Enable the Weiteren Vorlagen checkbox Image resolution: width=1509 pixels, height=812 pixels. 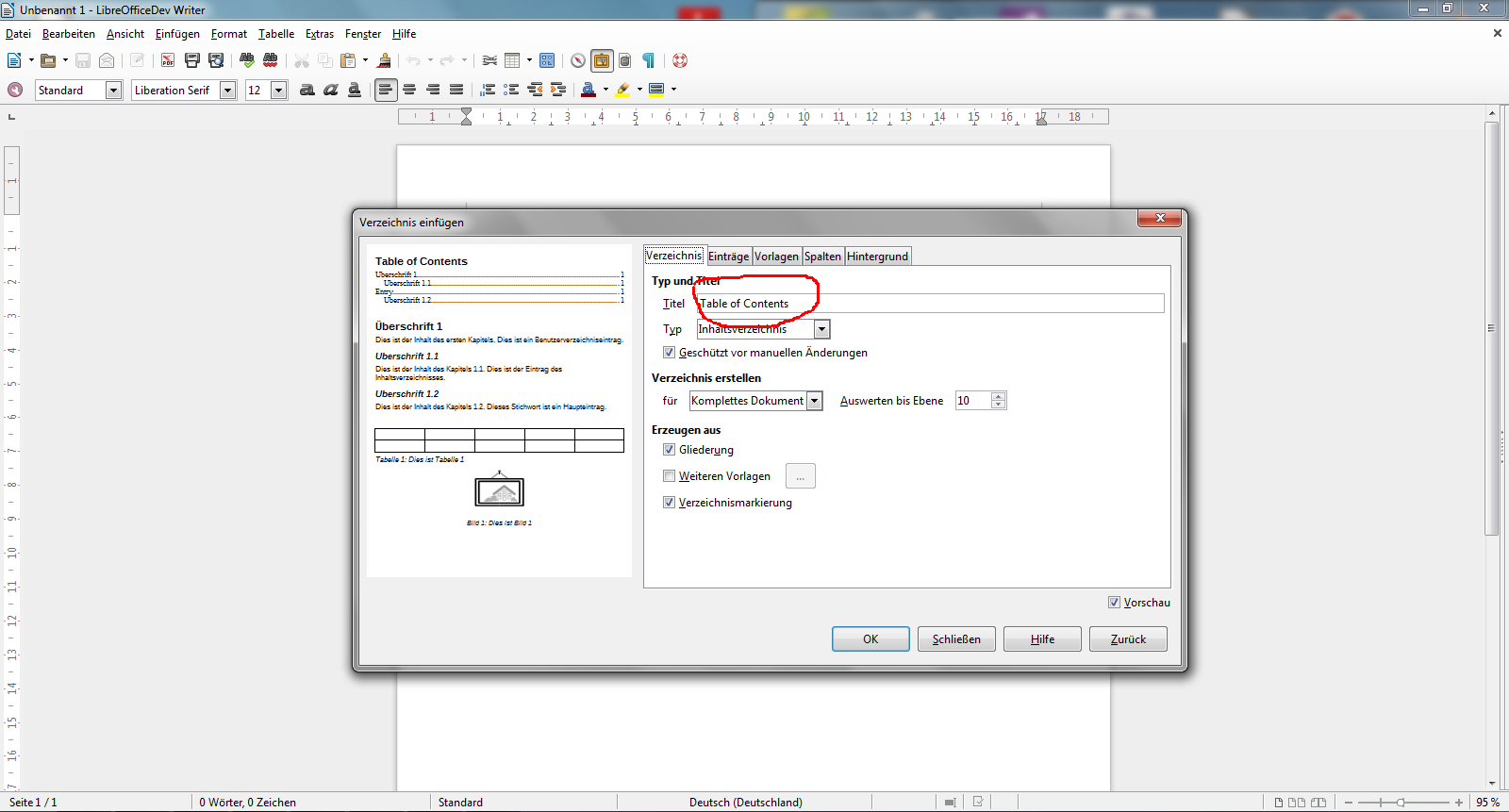(669, 476)
